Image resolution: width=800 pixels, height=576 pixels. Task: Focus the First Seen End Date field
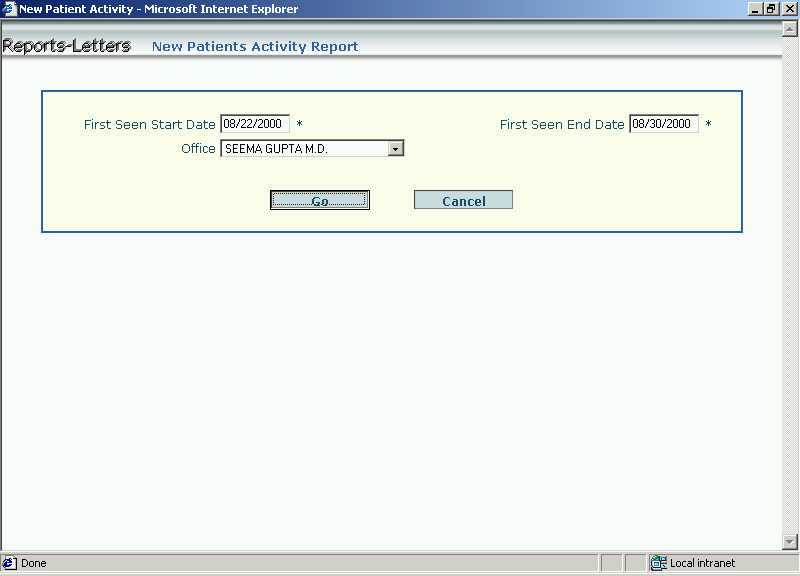664,124
